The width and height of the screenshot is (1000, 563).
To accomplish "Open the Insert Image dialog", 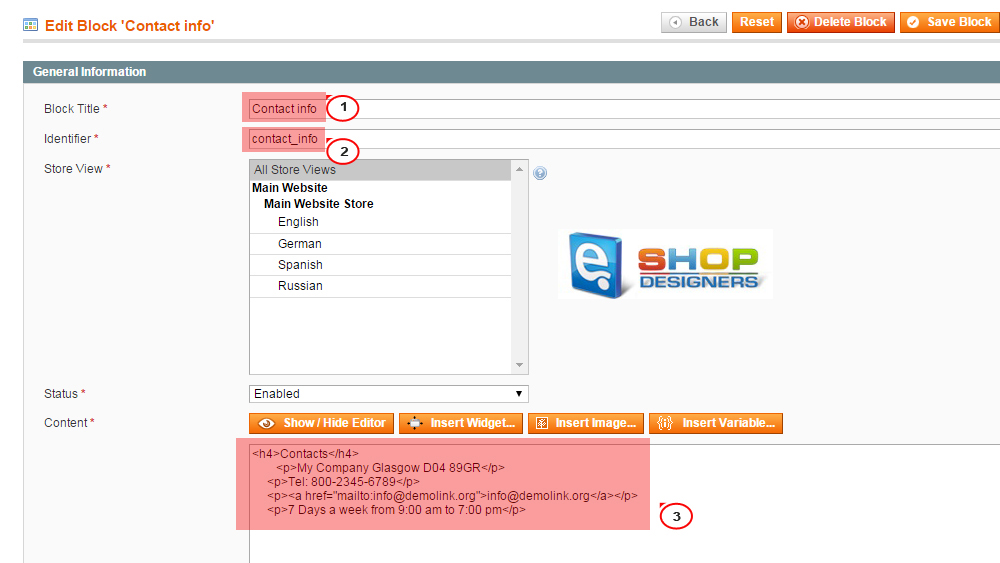I will tap(585, 423).
